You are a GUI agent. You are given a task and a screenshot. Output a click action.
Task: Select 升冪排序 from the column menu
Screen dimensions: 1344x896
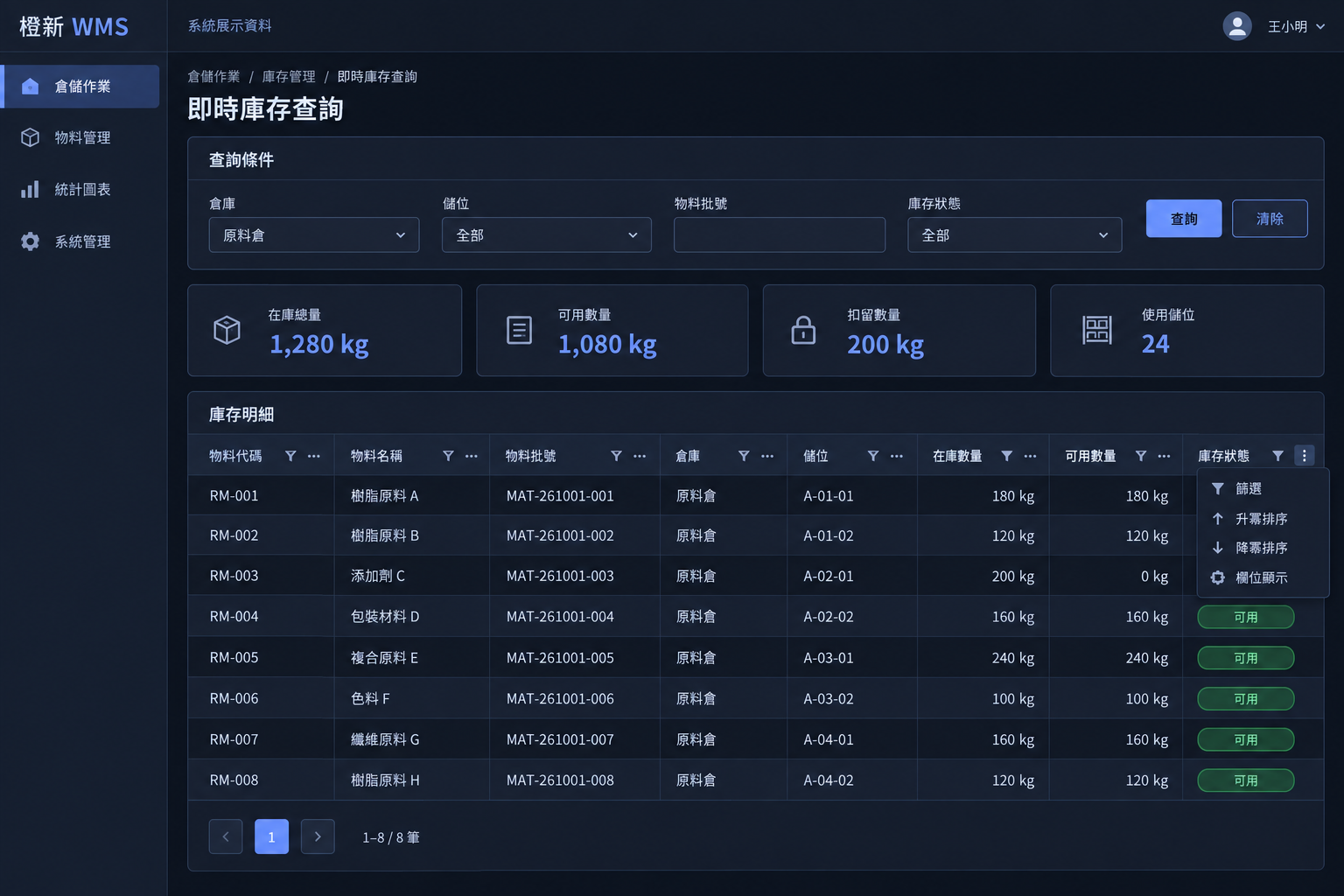click(1263, 519)
